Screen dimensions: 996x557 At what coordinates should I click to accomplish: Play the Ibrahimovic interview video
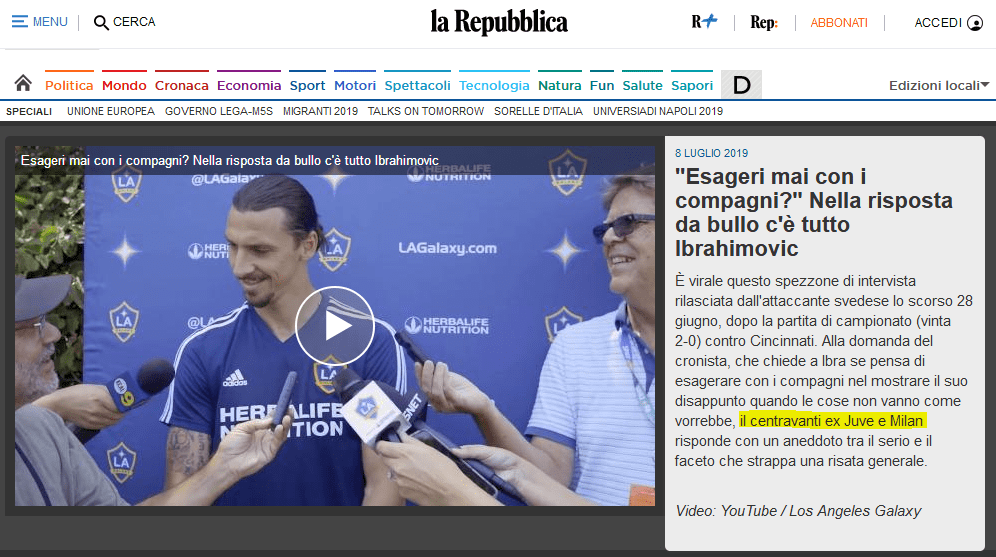click(x=334, y=325)
